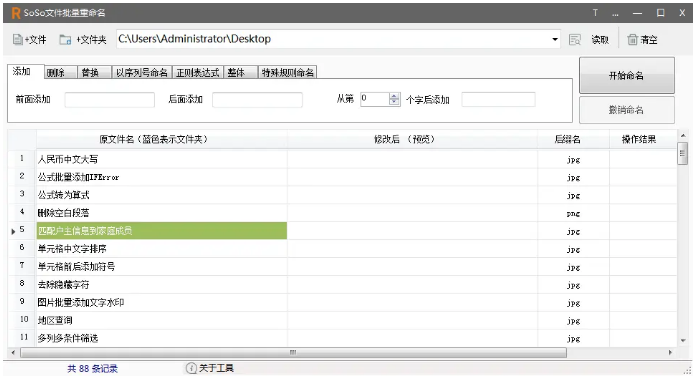
Task: Click the read (读取) icon
Action: point(575,39)
